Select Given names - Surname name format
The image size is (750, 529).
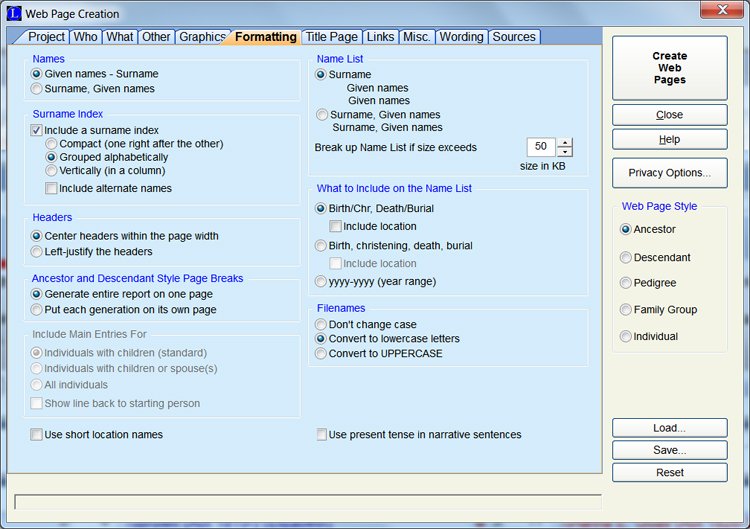click(x=94, y=74)
